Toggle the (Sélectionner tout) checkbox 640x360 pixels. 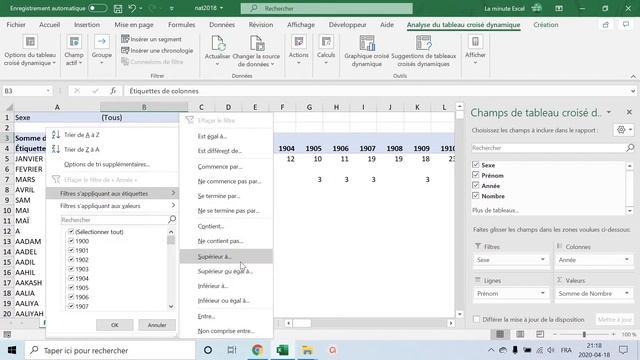(71, 232)
